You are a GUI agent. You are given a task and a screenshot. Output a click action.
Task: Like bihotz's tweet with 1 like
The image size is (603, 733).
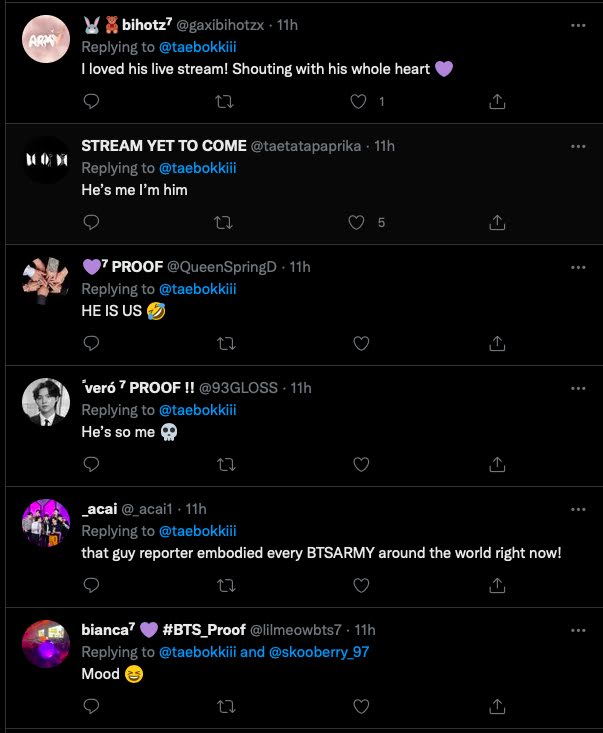[x=360, y=101]
